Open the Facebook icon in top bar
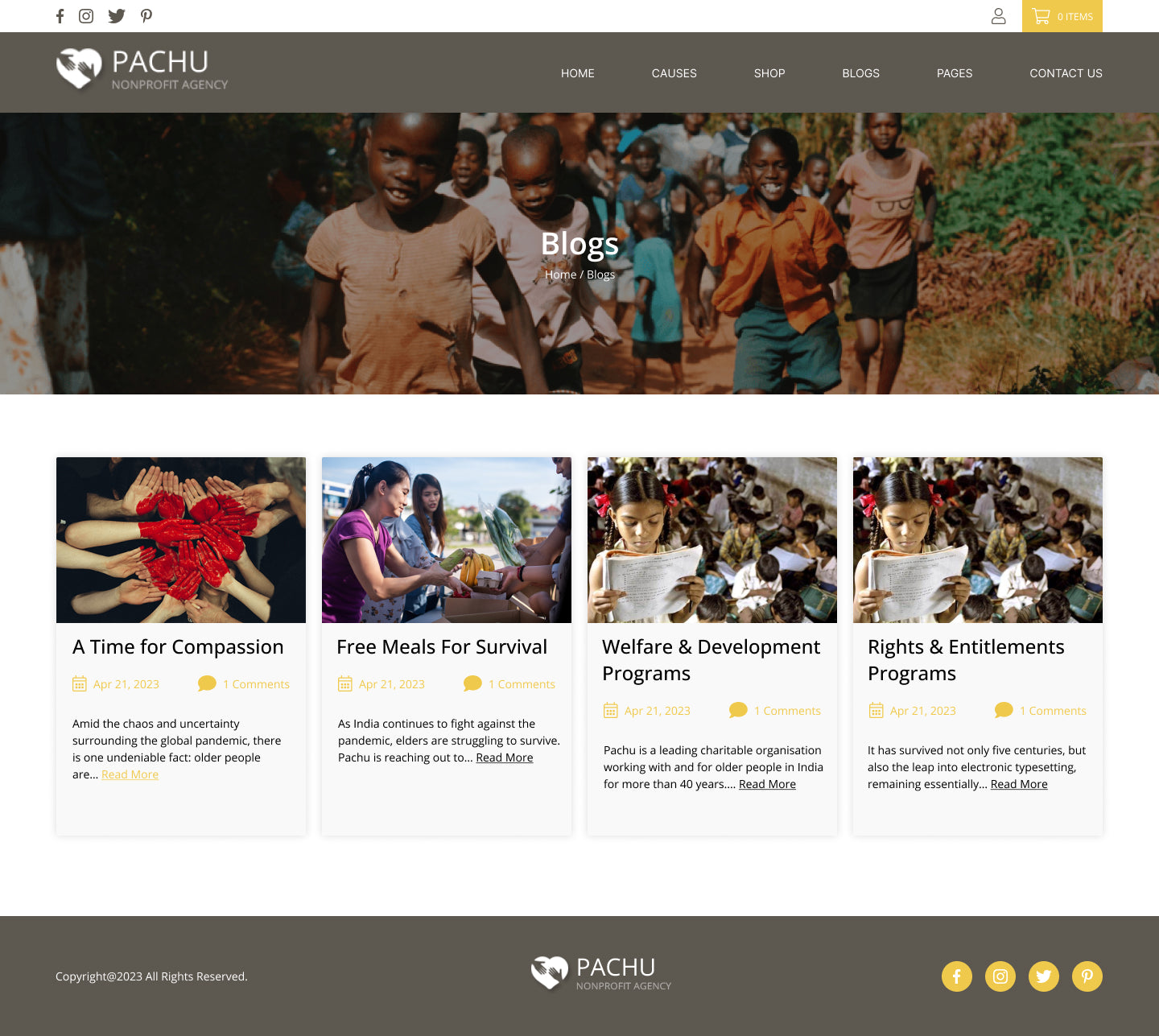This screenshot has width=1159, height=1036. [x=60, y=16]
